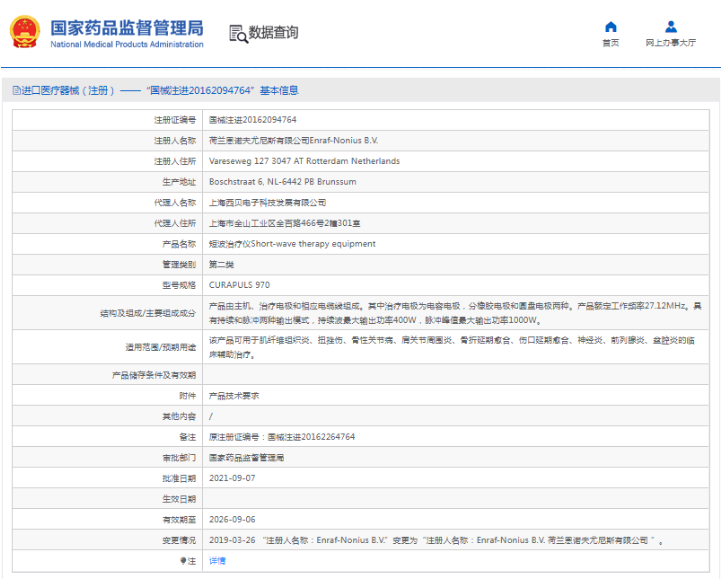The height and width of the screenshot is (580, 723).
Task: Click the national emblem logo
Action: pyautogui.click(x=25, y=32)
